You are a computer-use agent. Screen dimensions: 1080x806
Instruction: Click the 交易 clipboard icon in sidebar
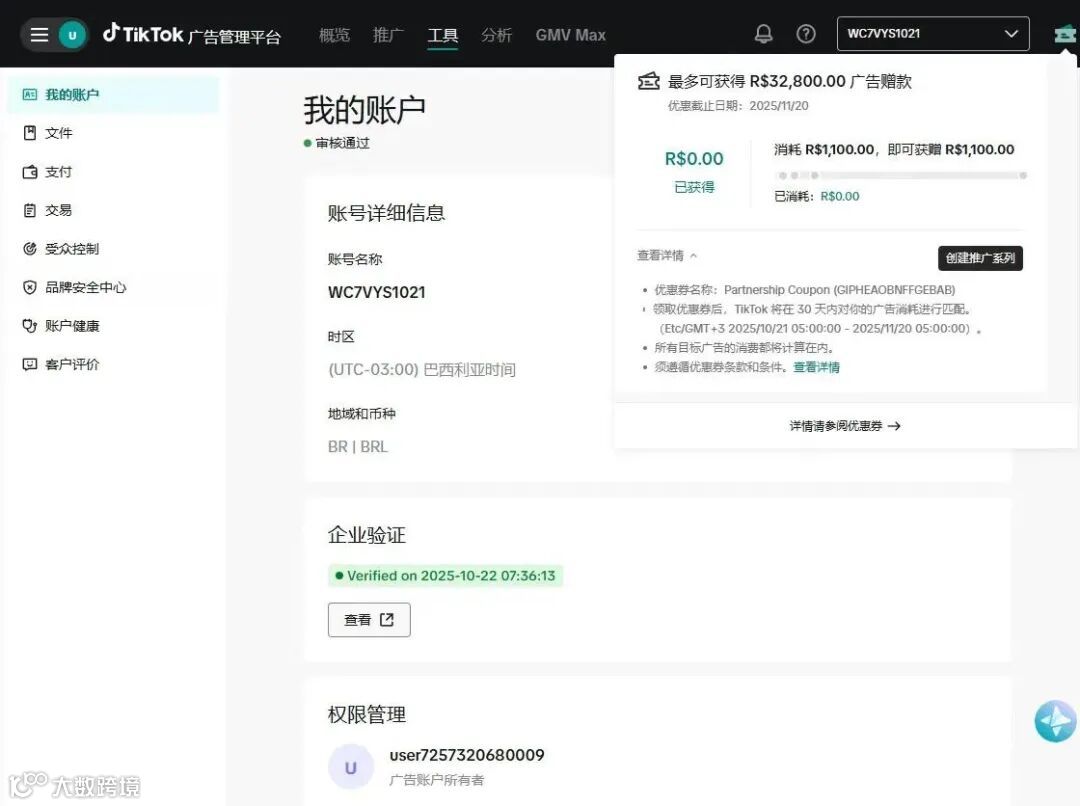click(30, 210)
